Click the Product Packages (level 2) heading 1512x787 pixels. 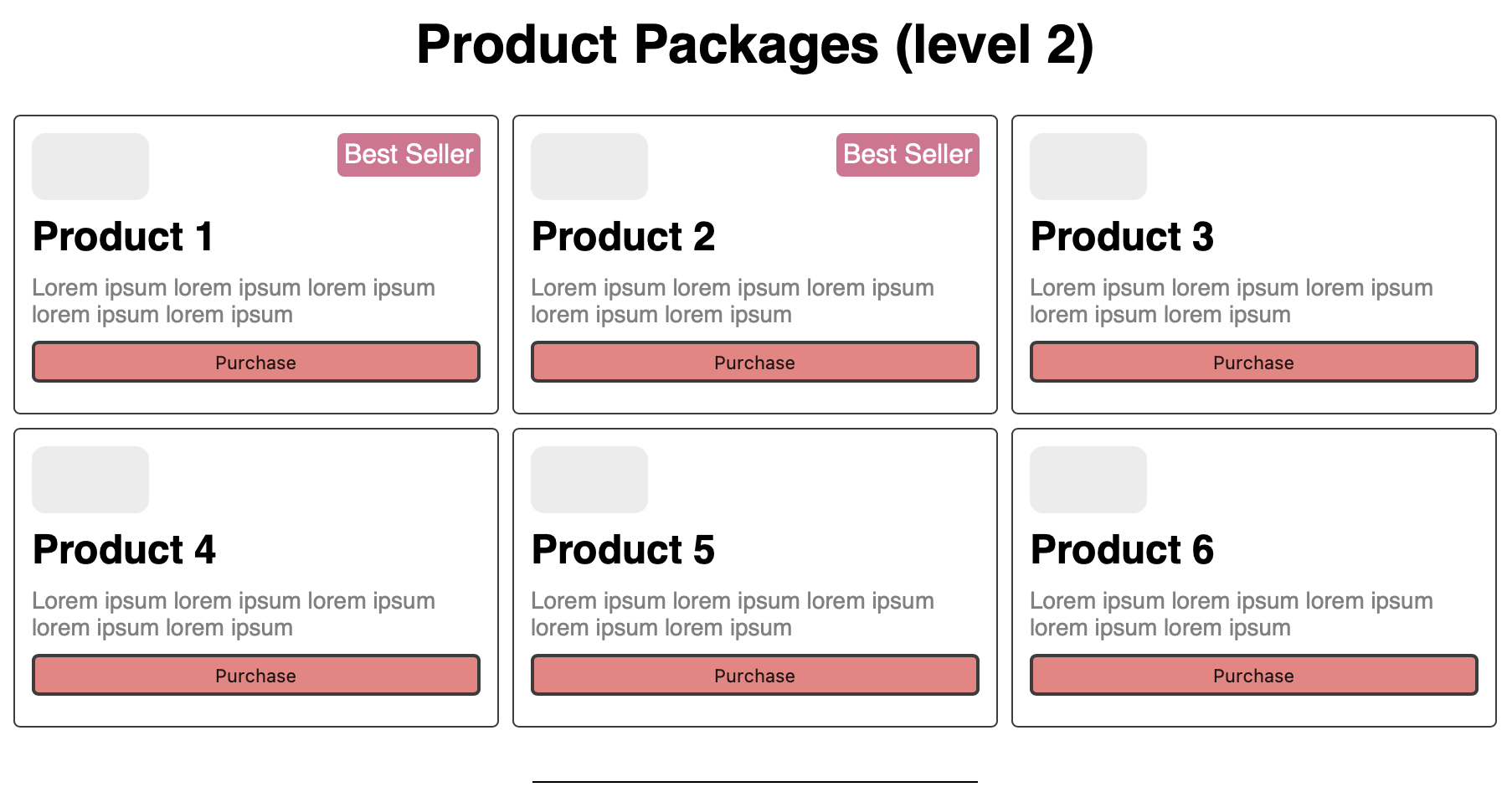point(755,44)
